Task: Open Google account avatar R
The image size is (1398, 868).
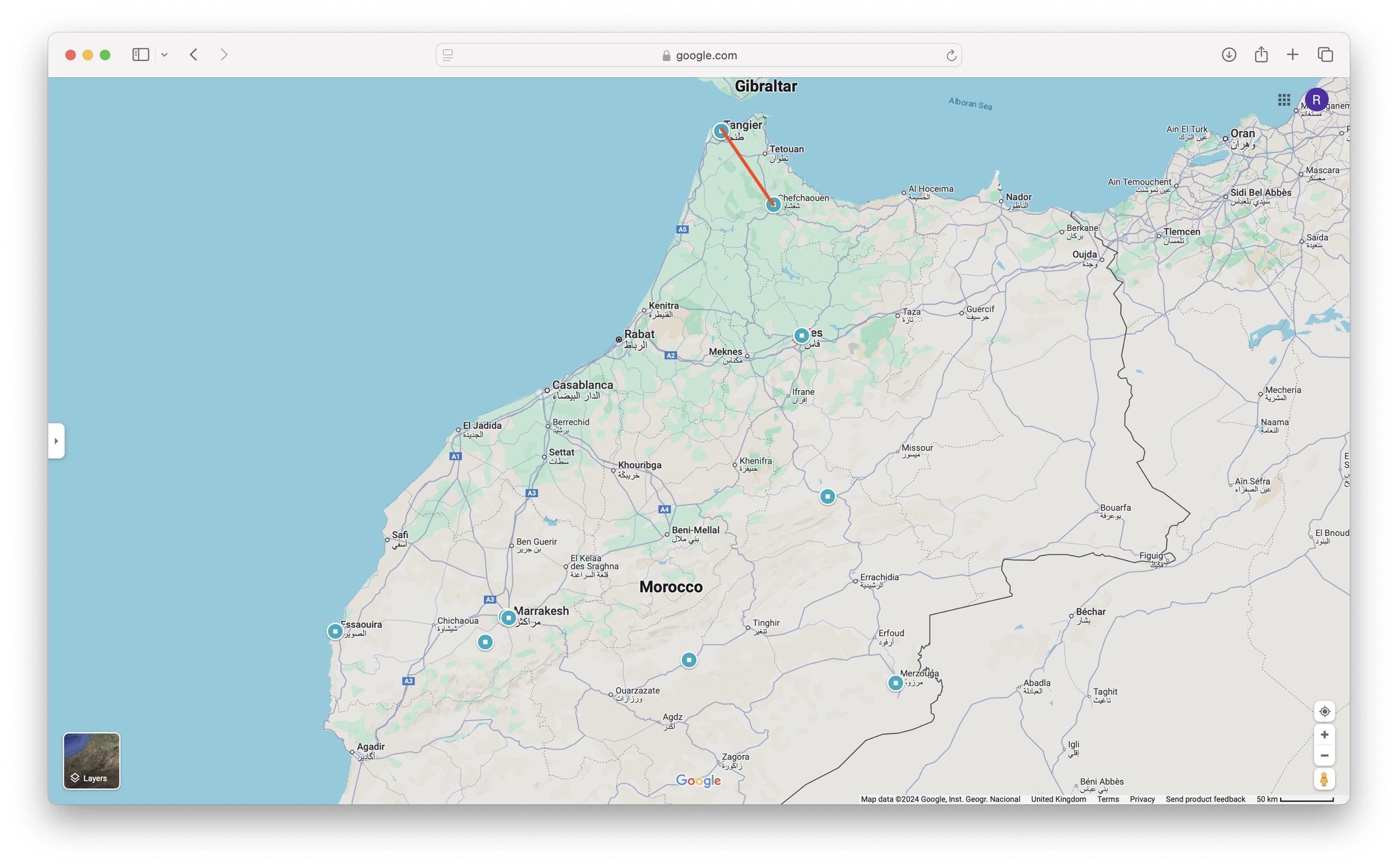Action: [x=1316, y=100]
